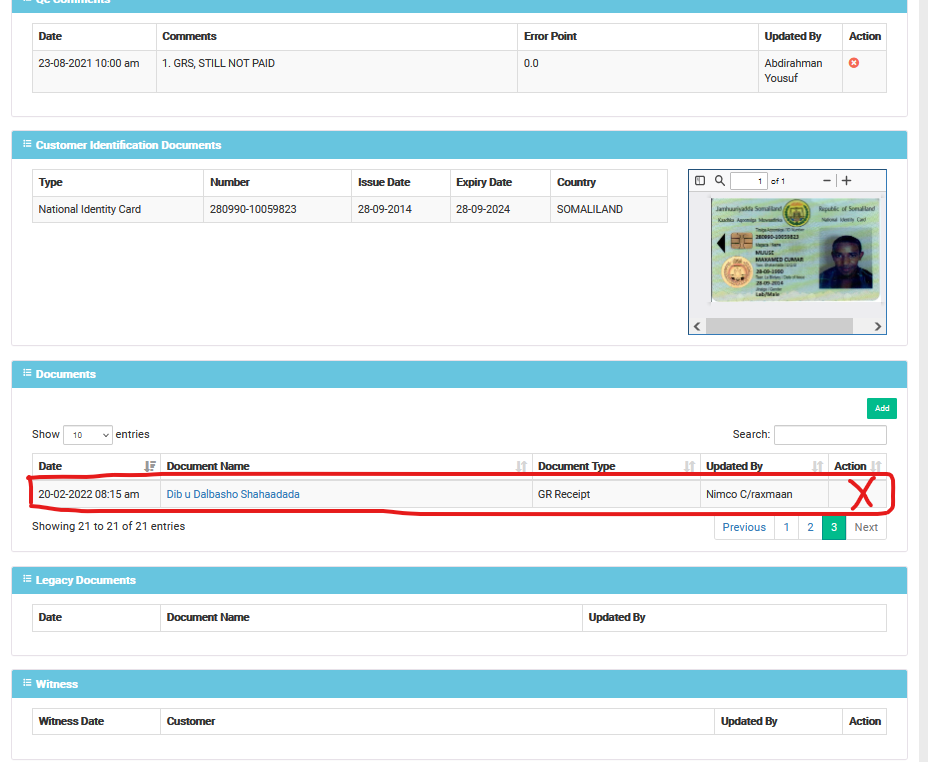Select Abdirahman Yousuf updated-by cell

800,71
